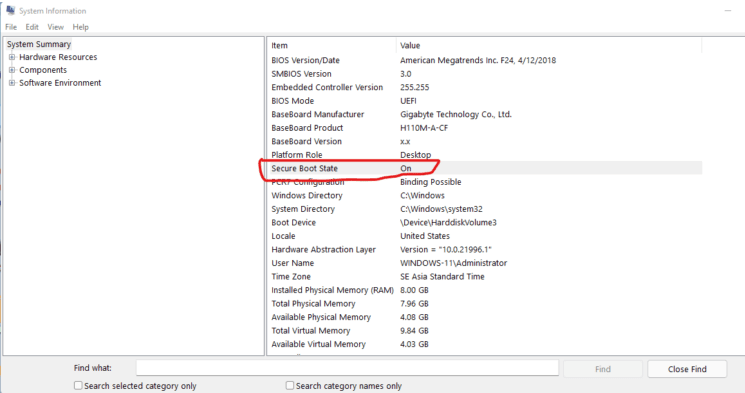Select the Platform Role row
This screenshot has height=393, width=745.
coord(485,155)
